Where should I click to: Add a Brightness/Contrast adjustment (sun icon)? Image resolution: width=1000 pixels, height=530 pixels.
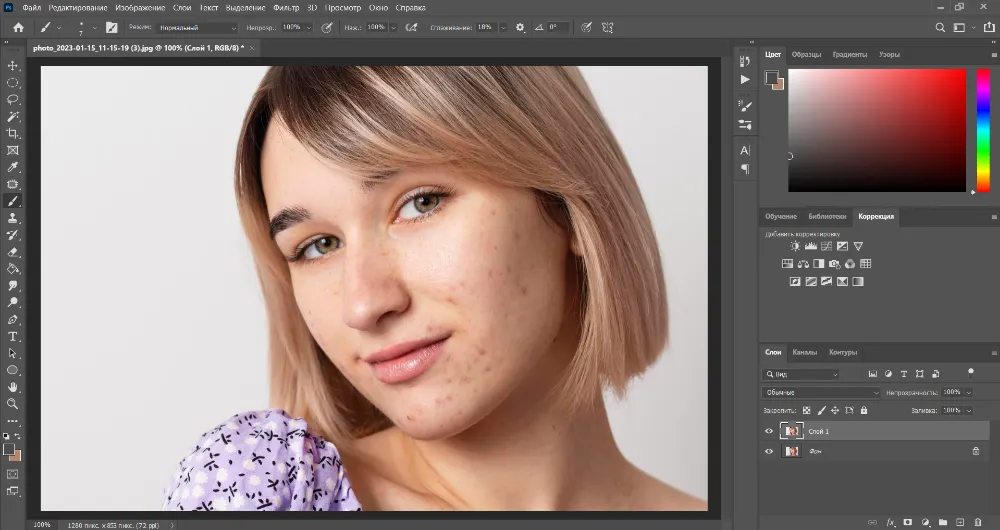click(x=795, y=246)
